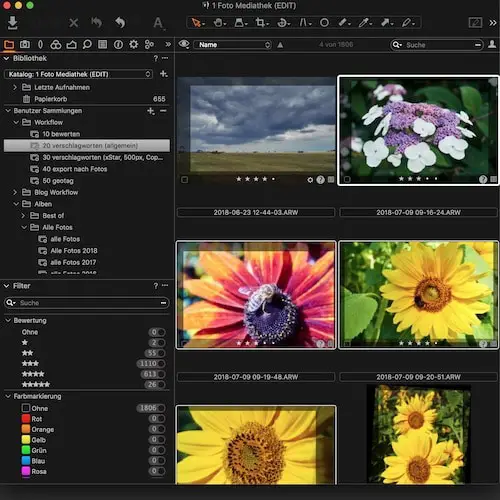Open the Capture camera tool tab

pos(25,44)
